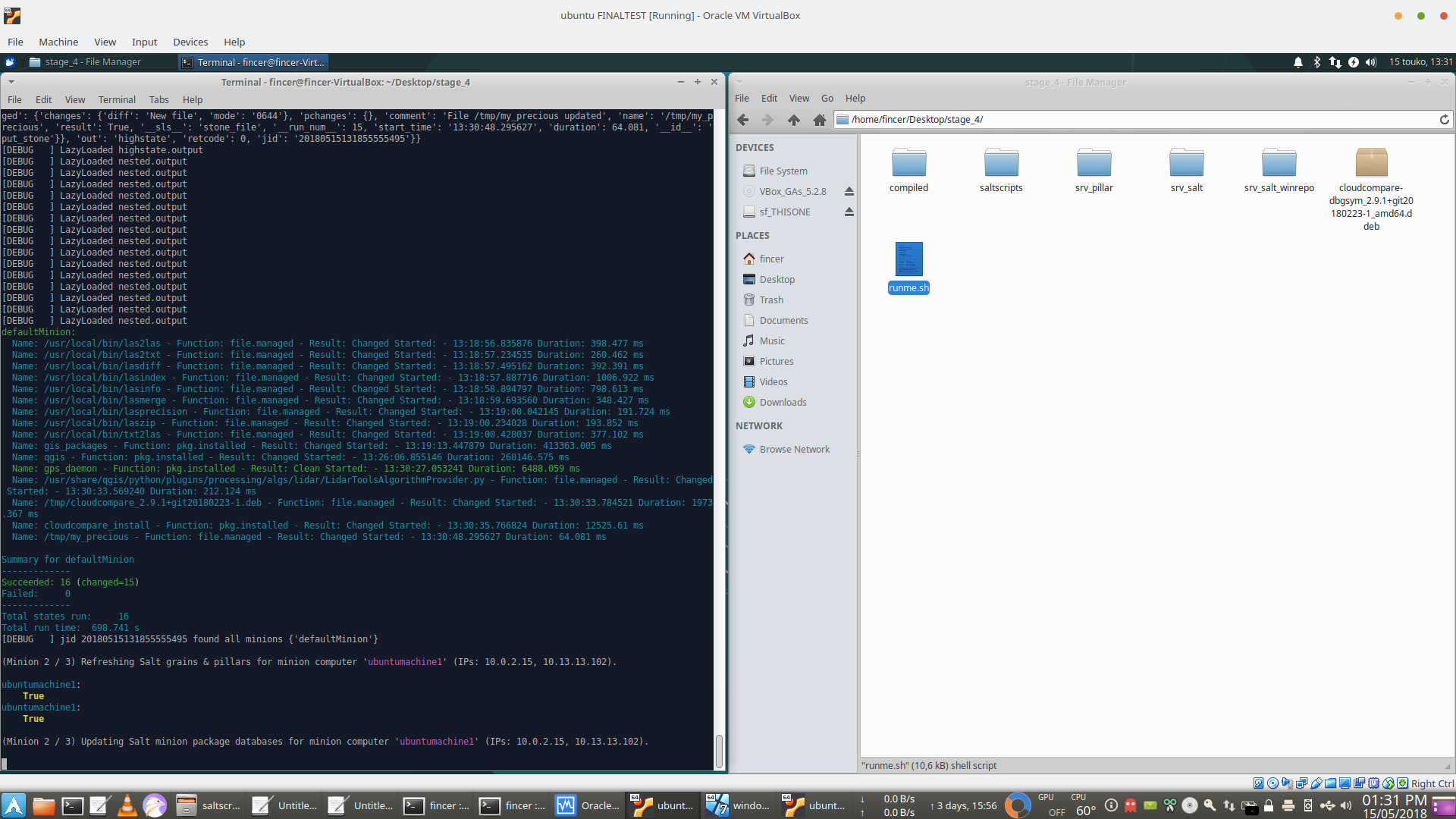Viewport: 1456px width, 819px height.
Task: Open the Go menu in File Manager
Action: (827, 99)
